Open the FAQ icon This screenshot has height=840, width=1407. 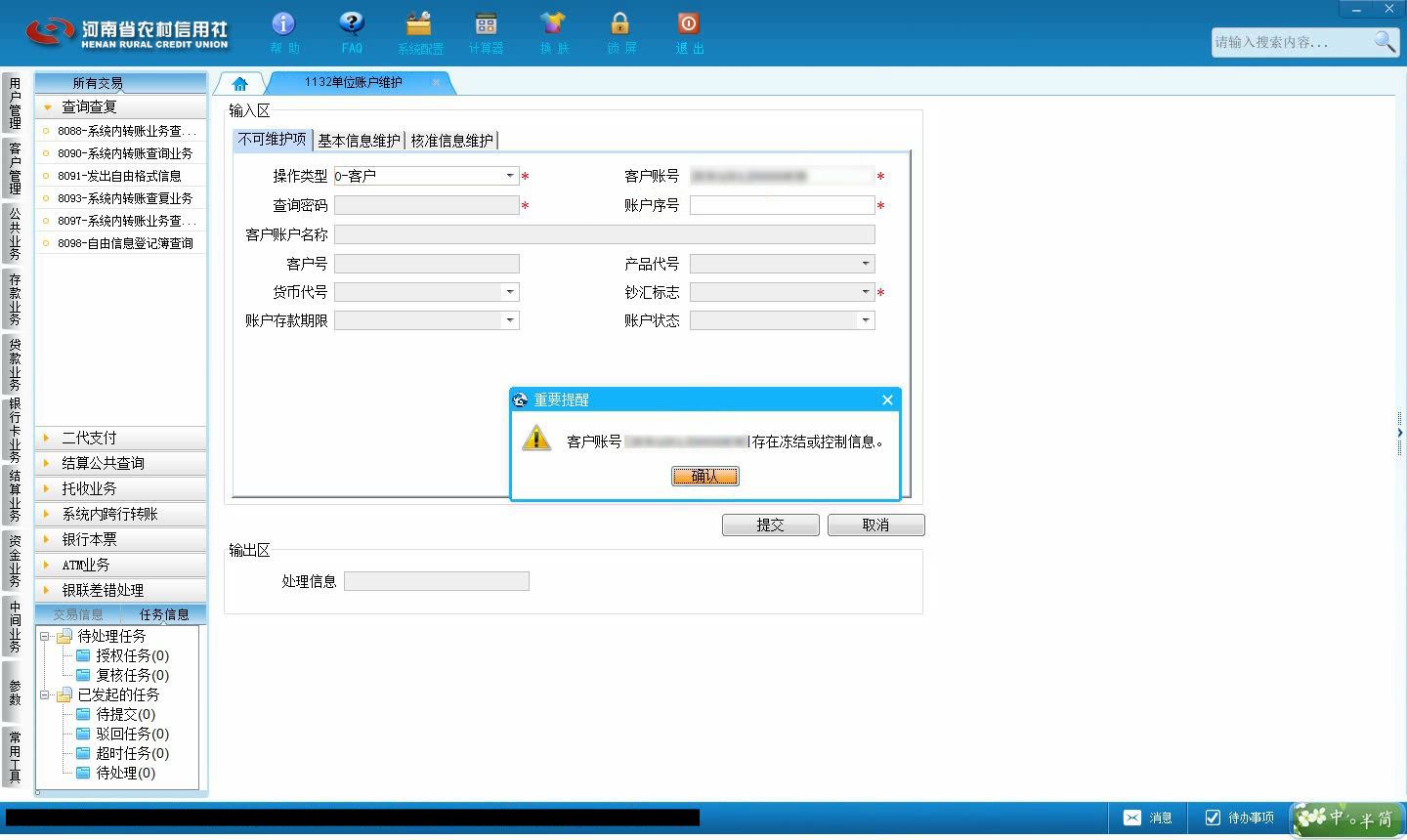352,32
